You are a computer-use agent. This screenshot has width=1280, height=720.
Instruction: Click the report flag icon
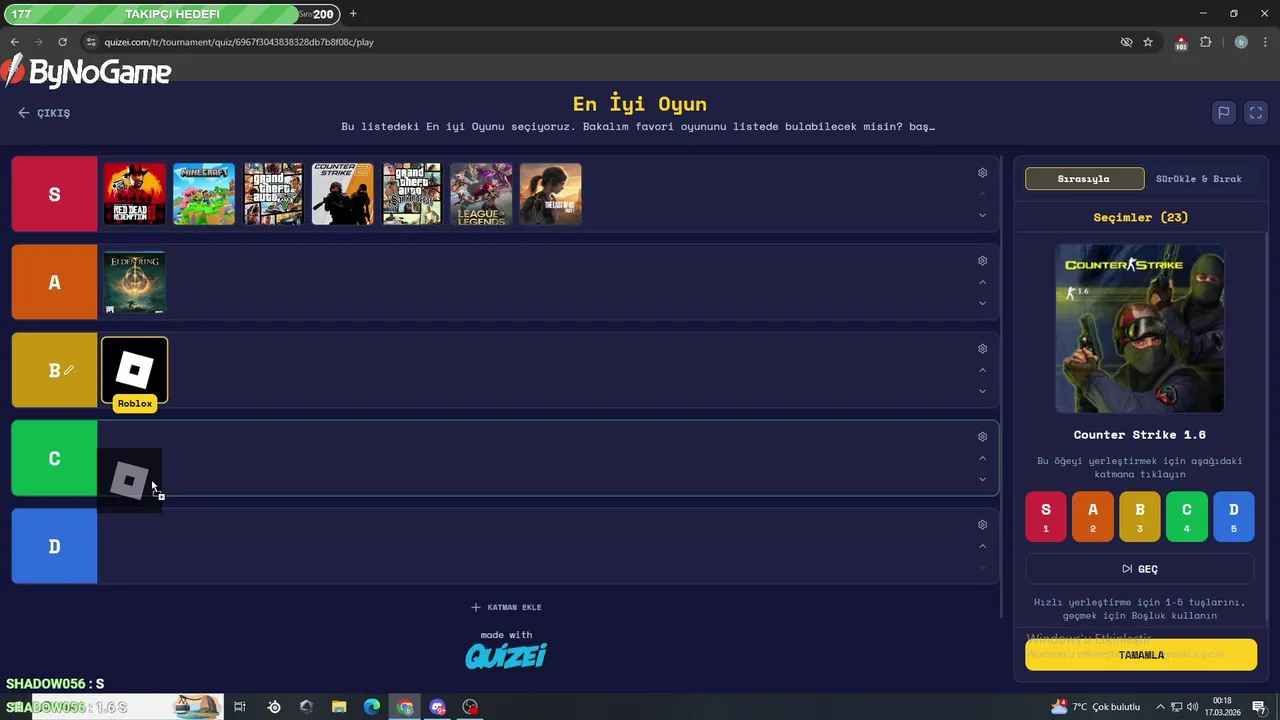[x=1223, y=113]
